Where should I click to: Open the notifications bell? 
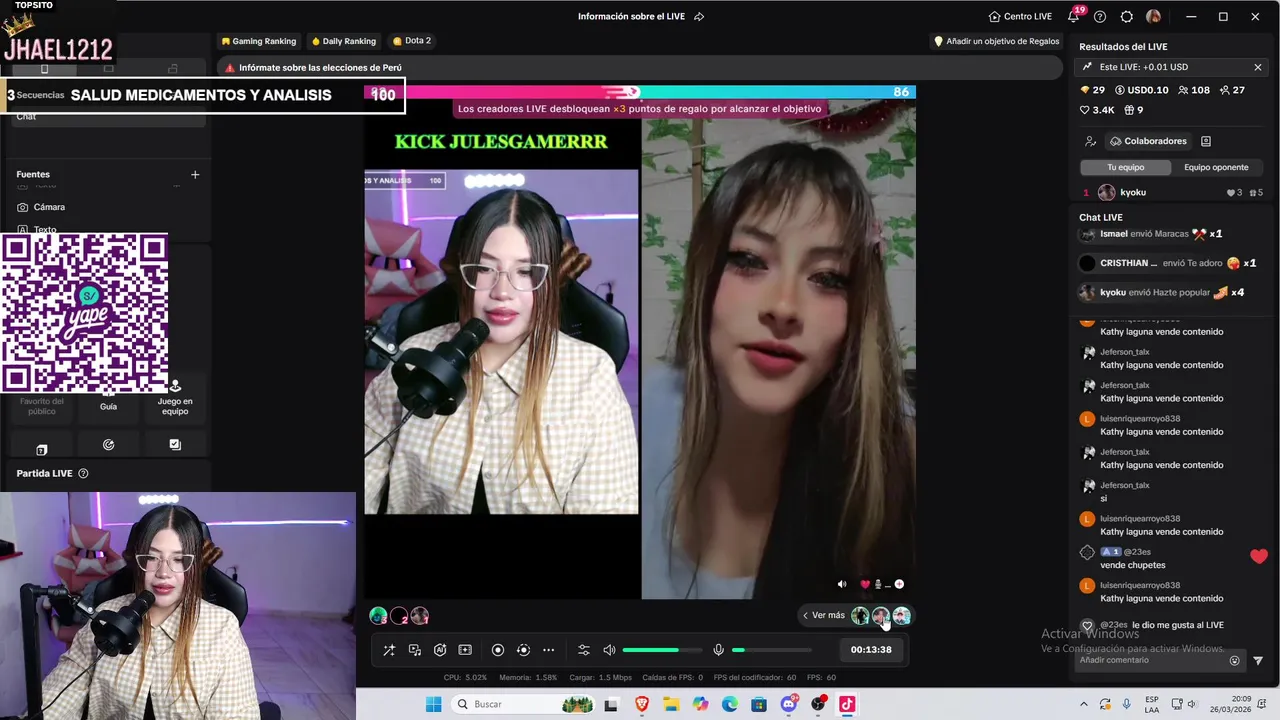1074,16
